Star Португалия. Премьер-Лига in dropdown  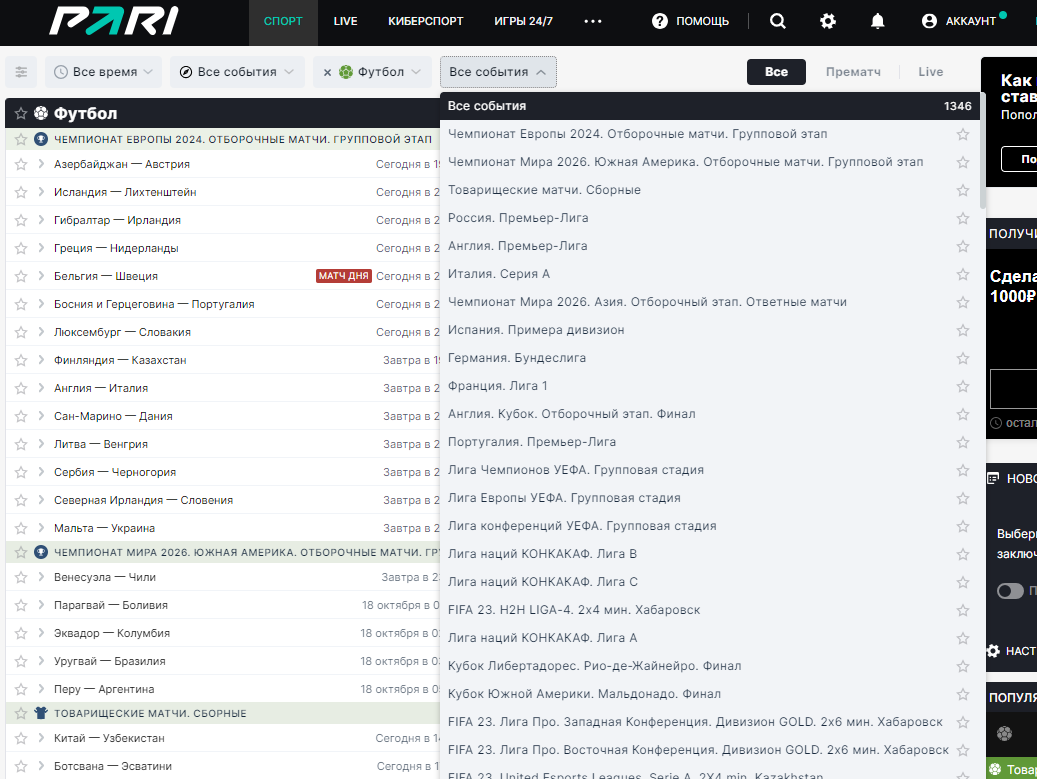[962, 442]
